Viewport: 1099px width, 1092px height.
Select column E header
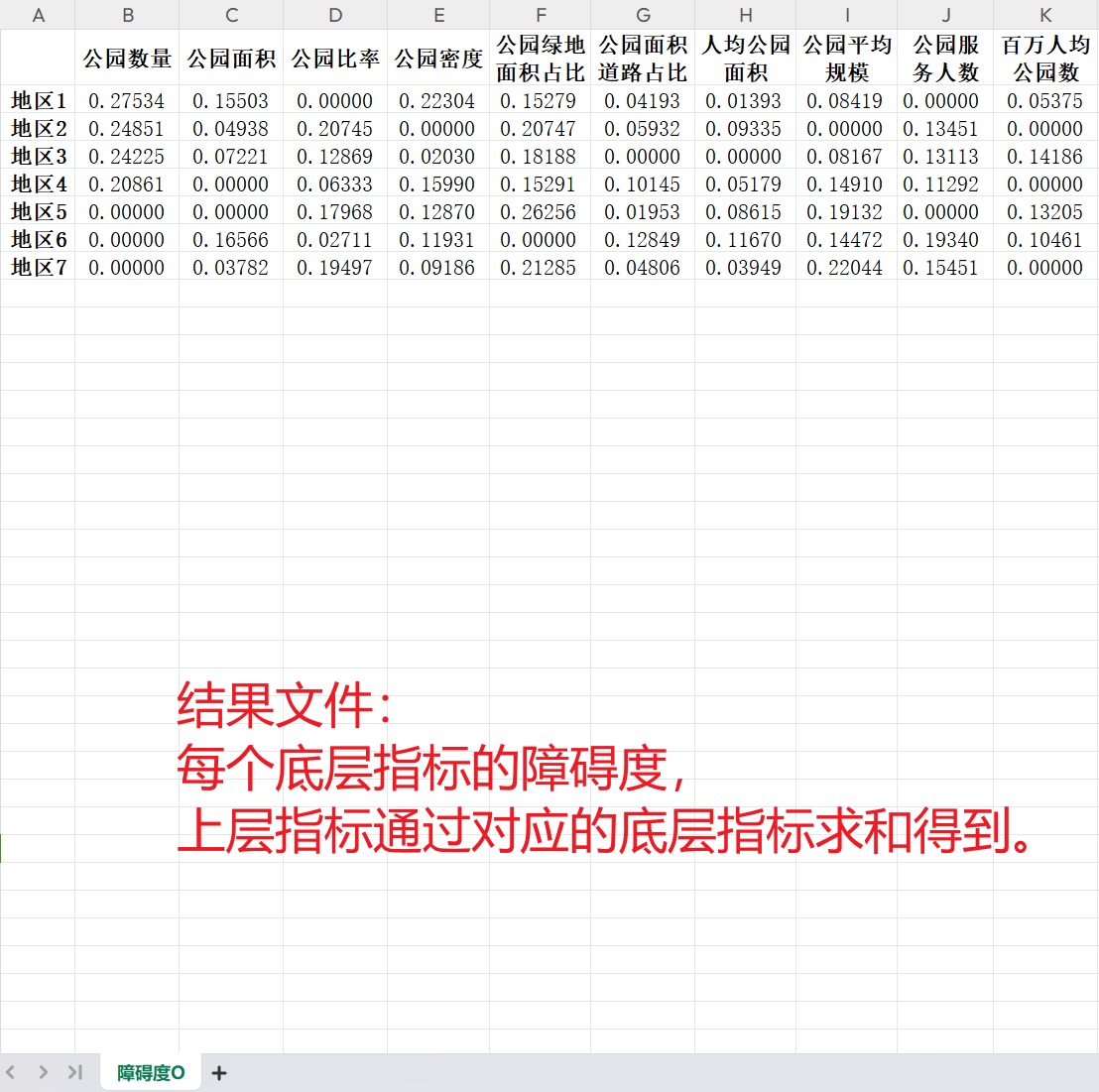point(438,15)
